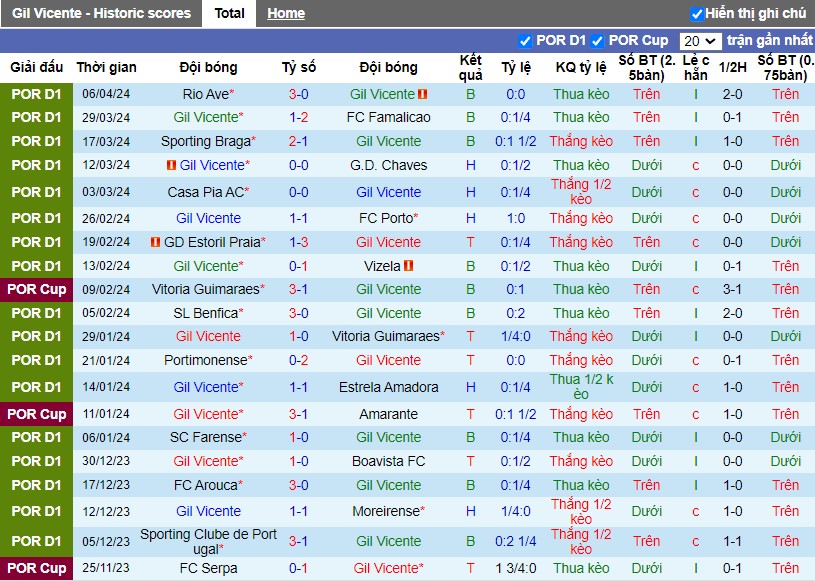The width and height of the screenshot is (815, 581).
Task: Uncheck the POR D1 league filter
Action: tap(525, 41)
